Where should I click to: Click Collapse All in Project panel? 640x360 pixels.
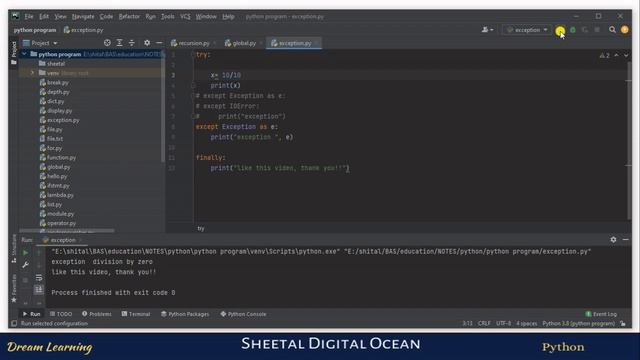click(131, 43)
